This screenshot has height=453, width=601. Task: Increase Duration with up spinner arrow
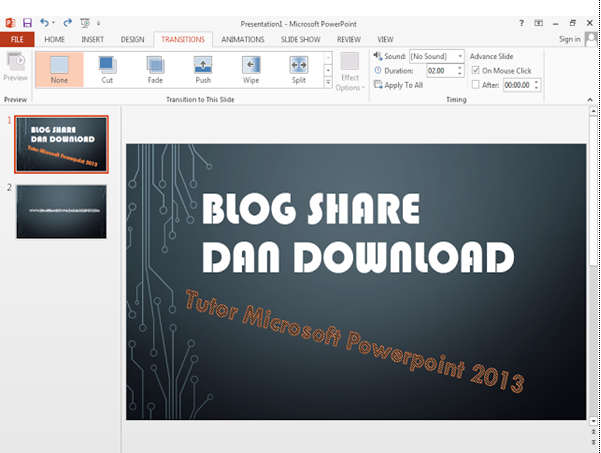click(460, 67)
